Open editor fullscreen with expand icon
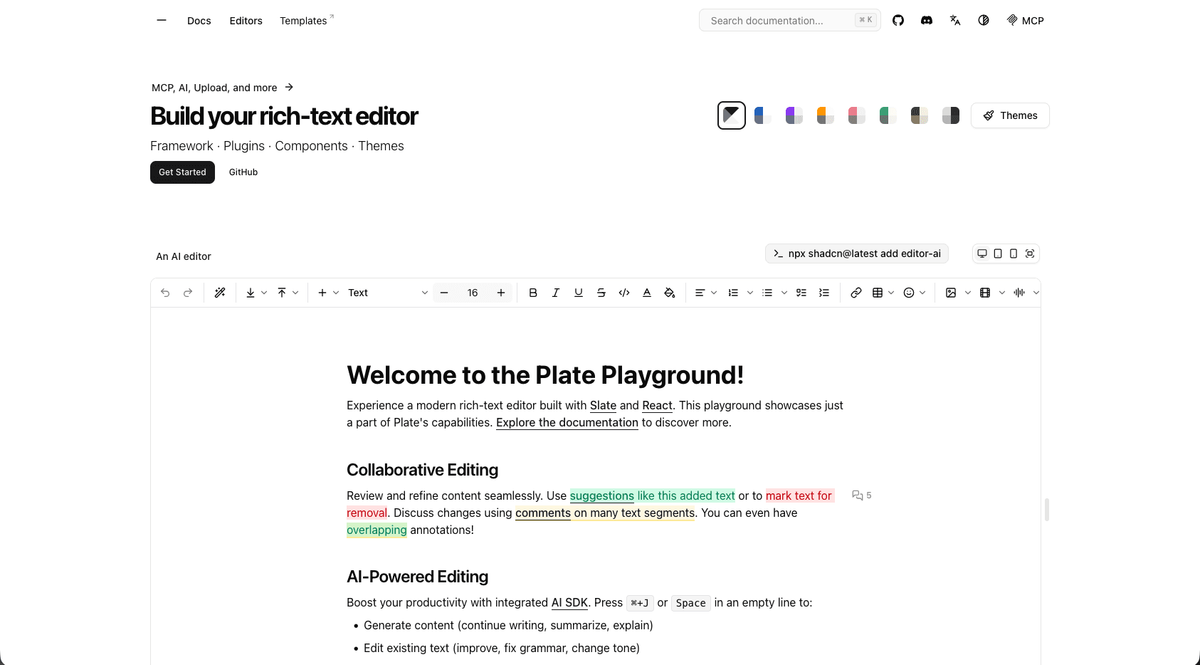1200x665 pixels. [x=1030, y=254]
